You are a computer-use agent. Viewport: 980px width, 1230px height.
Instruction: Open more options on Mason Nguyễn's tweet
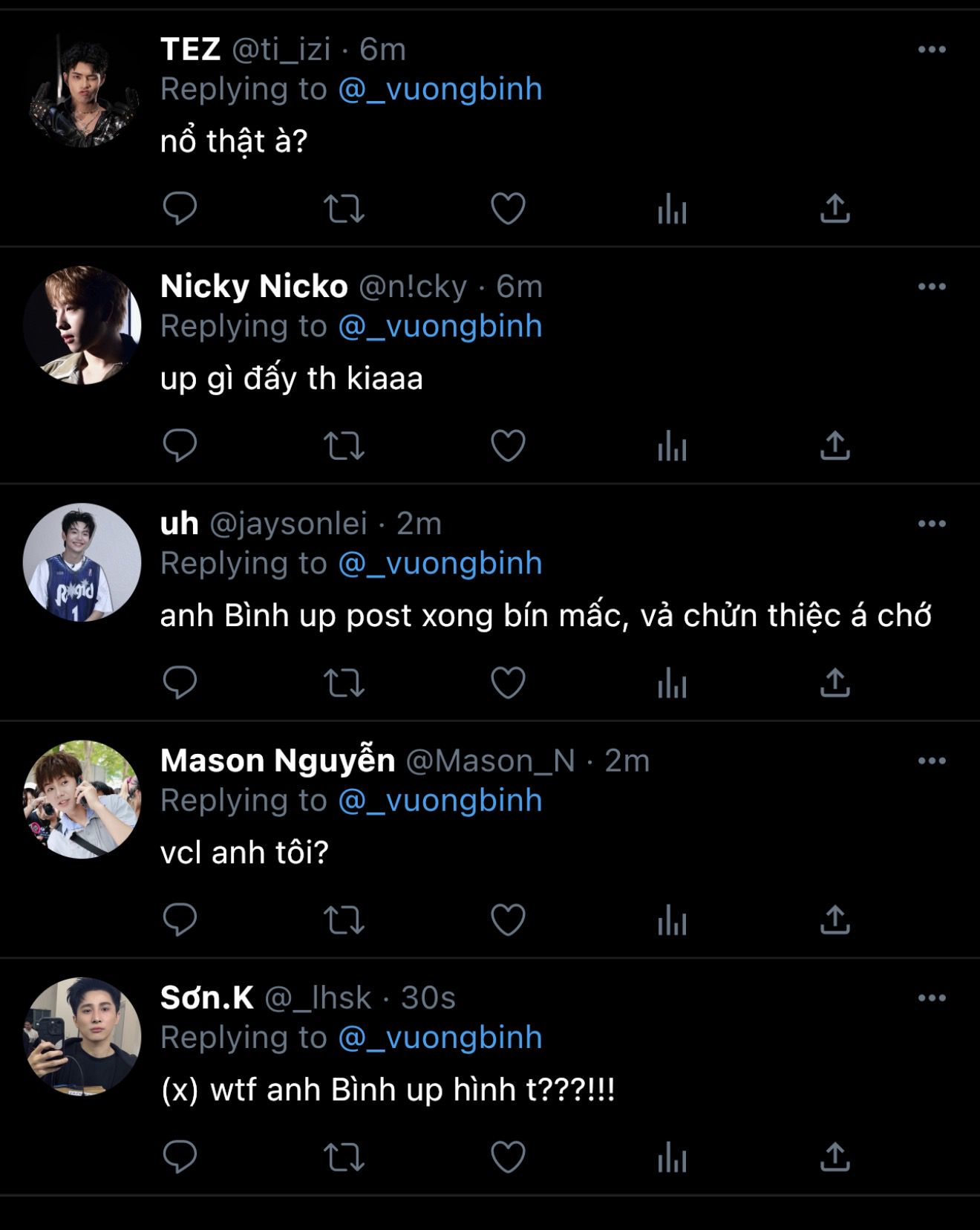(932, 761)
